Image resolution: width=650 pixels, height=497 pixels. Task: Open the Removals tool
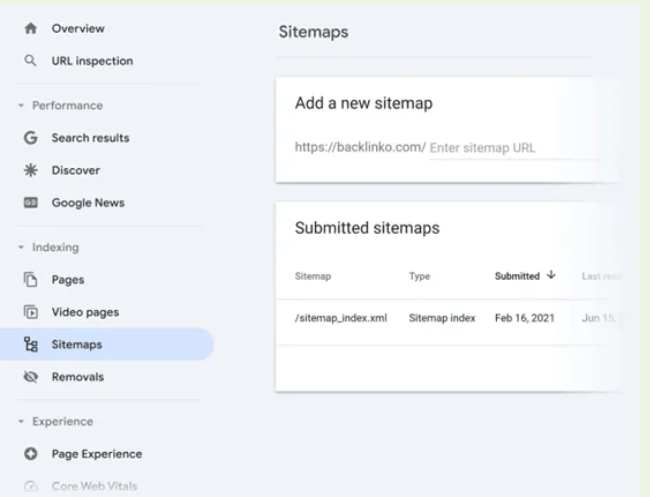(x=78, y=377)
